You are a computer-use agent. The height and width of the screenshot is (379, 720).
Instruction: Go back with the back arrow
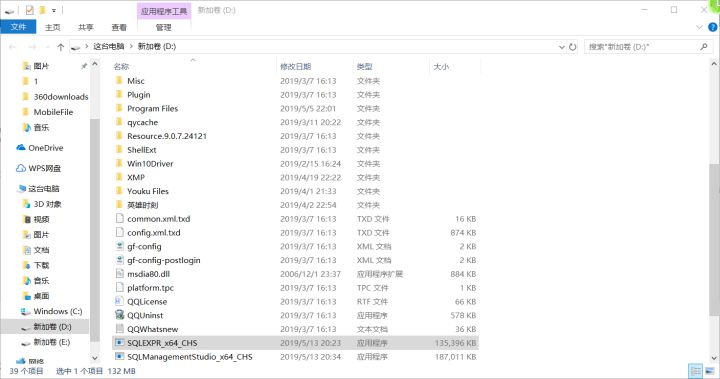click(12, 46)
